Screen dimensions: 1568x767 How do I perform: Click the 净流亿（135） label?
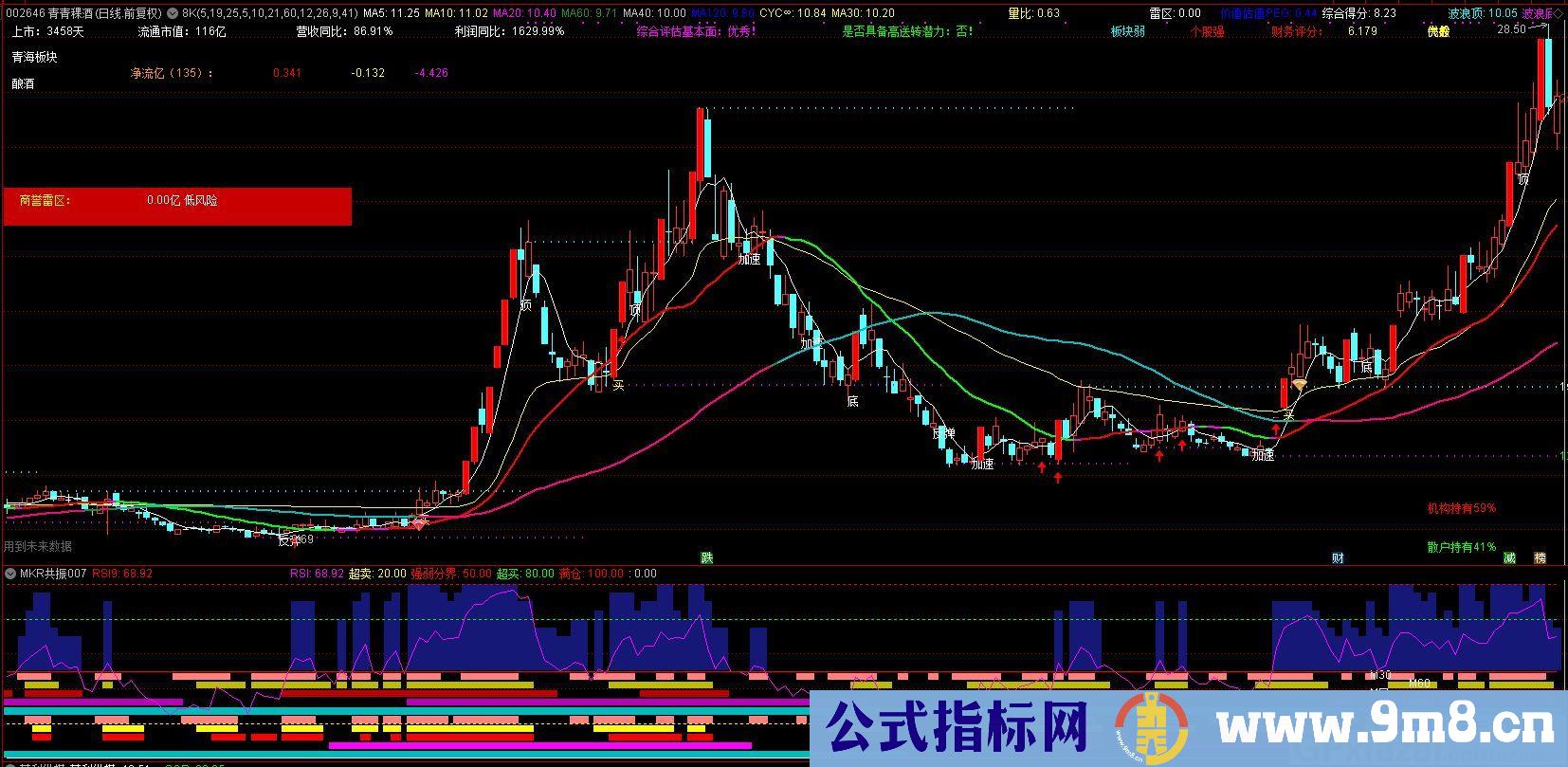pyautogui.click(x=172, y=73)
